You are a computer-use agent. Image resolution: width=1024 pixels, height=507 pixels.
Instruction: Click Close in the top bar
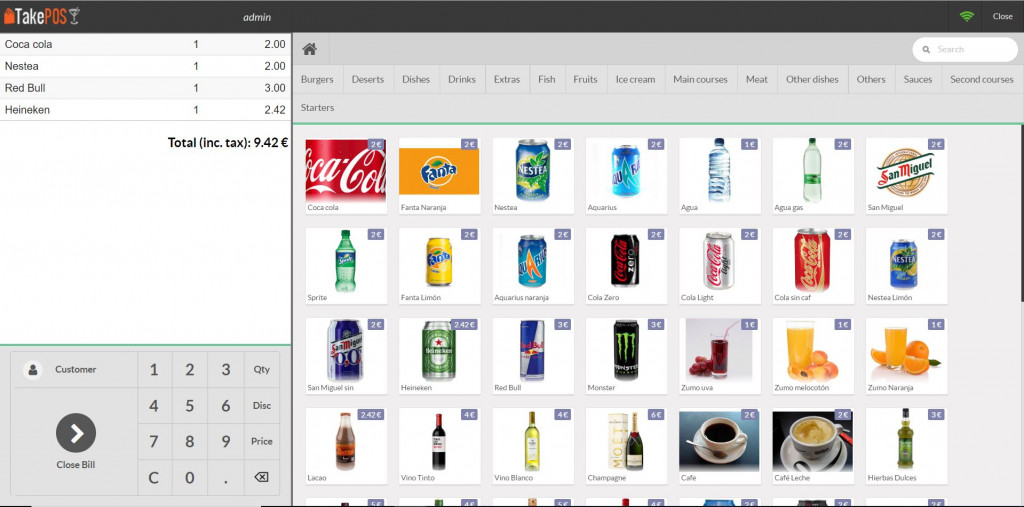(x=1002, y=16)
